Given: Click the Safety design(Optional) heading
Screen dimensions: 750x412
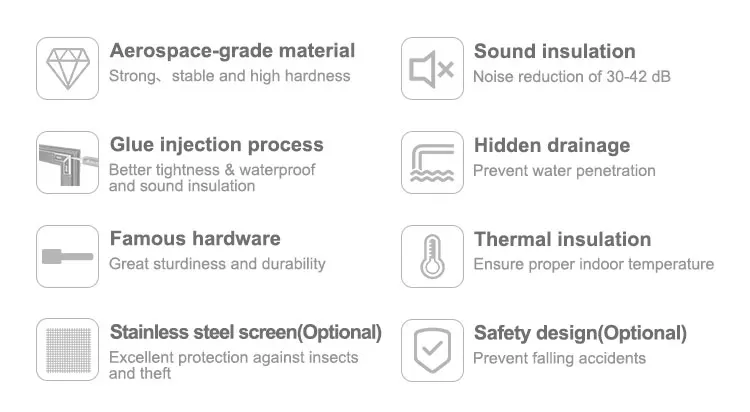Looking at the screenshot, I should tap(580, 333).
